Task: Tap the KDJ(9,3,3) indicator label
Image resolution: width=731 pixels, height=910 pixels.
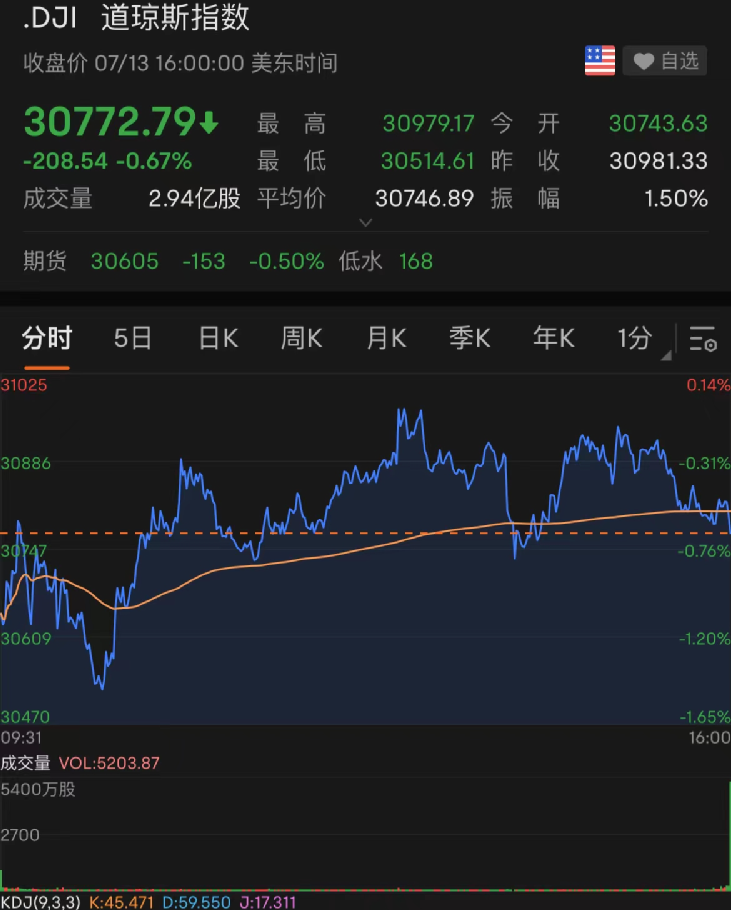Action: pyautogui.click(x=40, y=902)
